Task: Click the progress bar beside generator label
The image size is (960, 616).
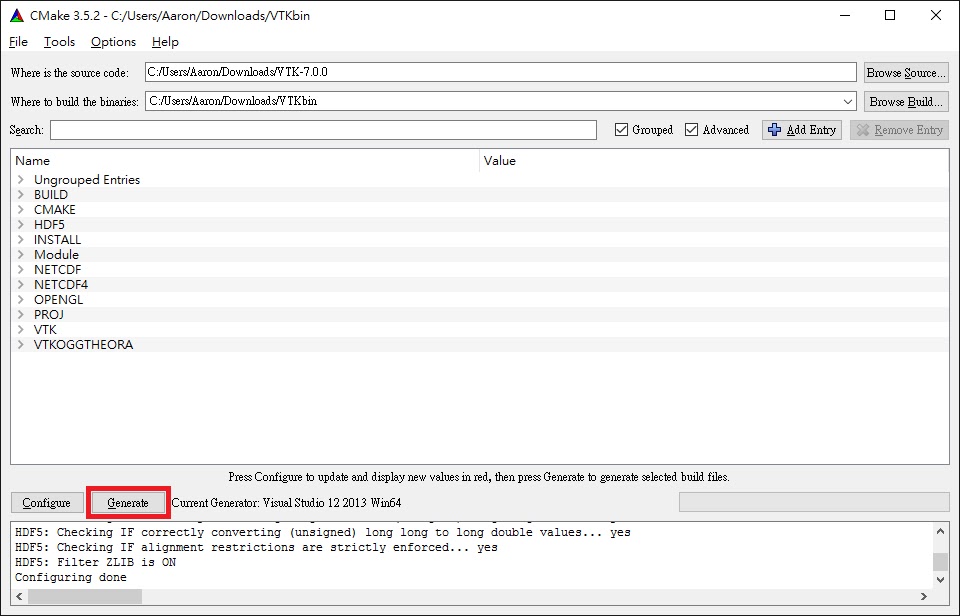Action: [814, 502]
